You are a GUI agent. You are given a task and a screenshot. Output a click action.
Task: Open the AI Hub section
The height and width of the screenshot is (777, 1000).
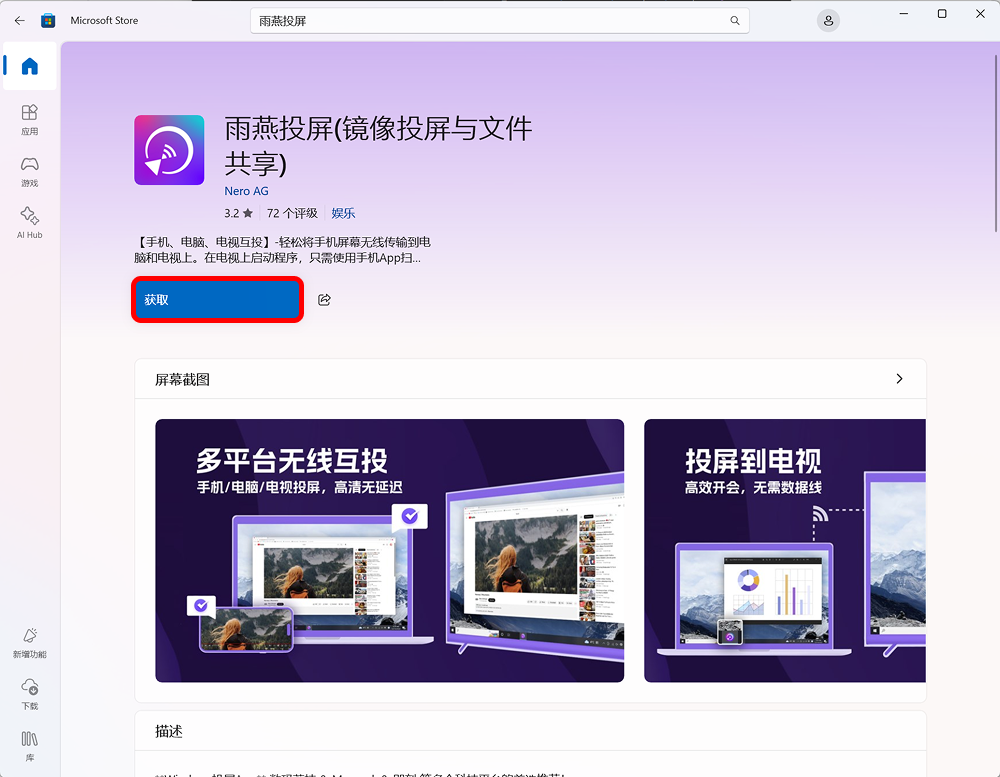[x=29, y=223]
